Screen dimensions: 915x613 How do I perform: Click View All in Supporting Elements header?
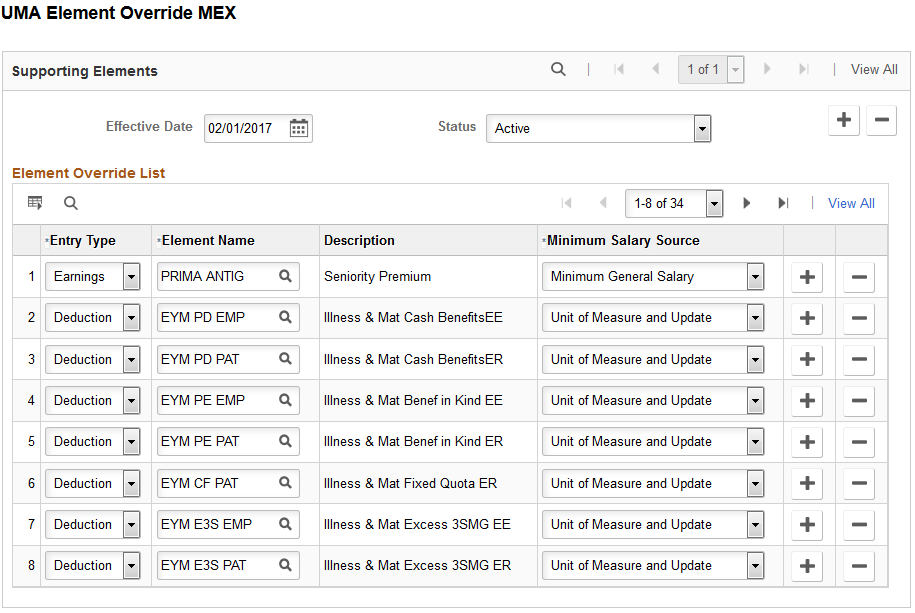click(x=874, y=69)
